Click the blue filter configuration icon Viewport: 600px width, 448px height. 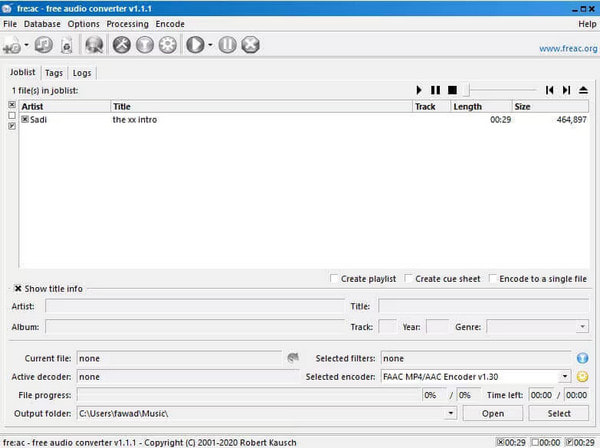coord(582,358)
